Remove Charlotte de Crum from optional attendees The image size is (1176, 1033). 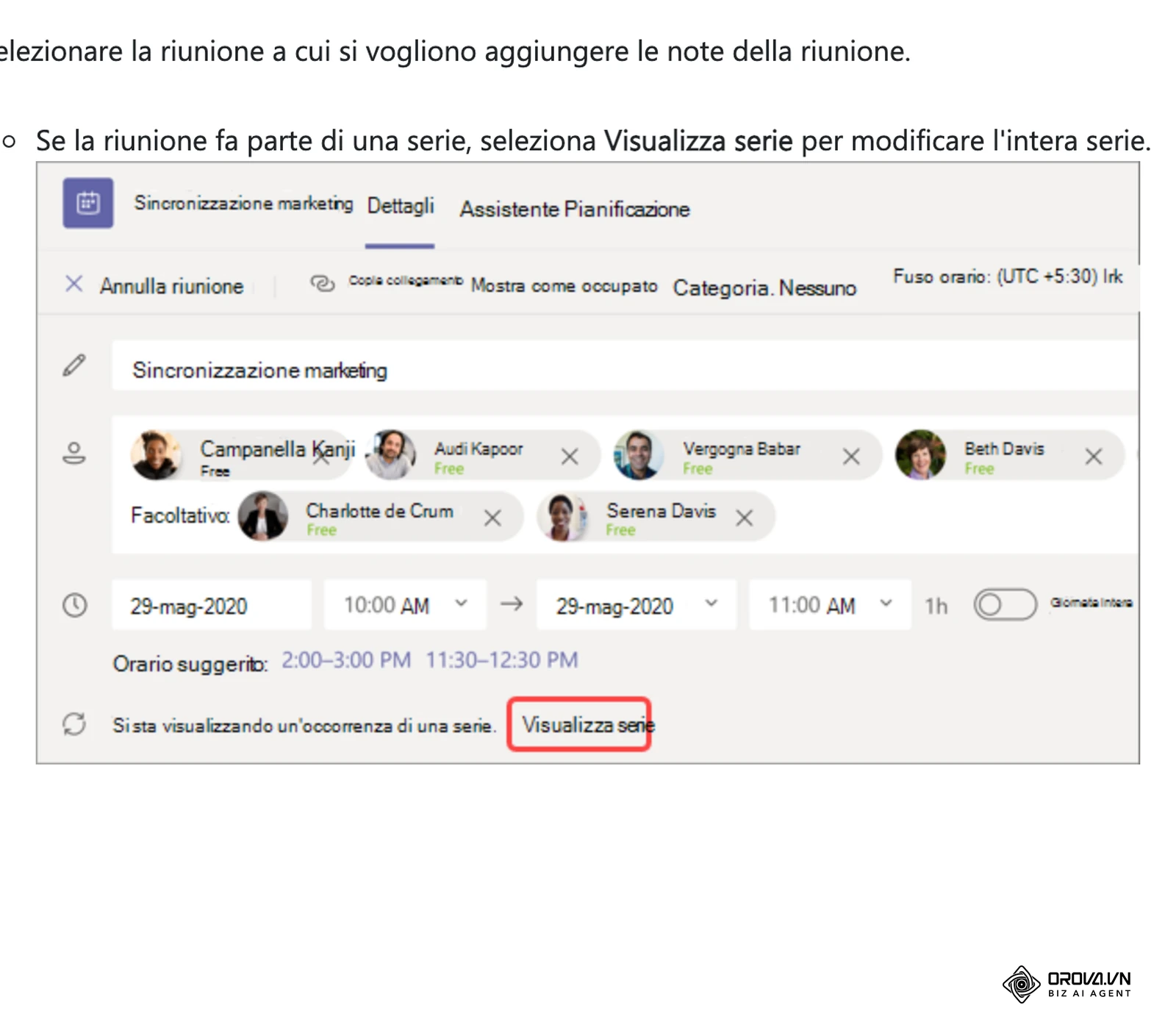click(x=492, y=518)
